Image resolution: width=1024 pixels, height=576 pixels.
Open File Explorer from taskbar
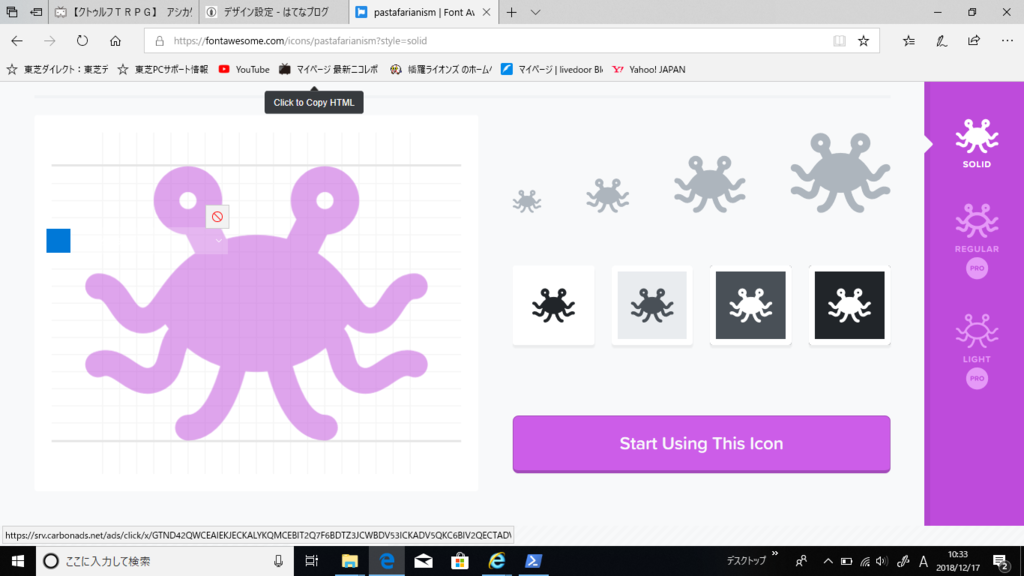[x=349, y=561]
